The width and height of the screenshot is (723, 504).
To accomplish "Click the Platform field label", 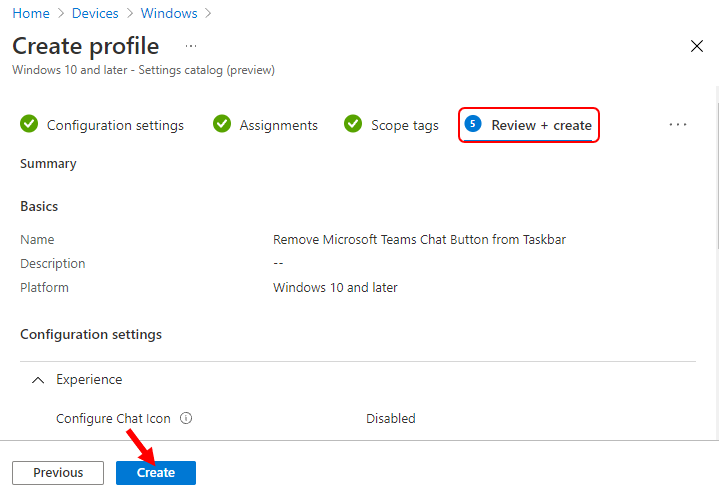I will (x=44, y=288).
